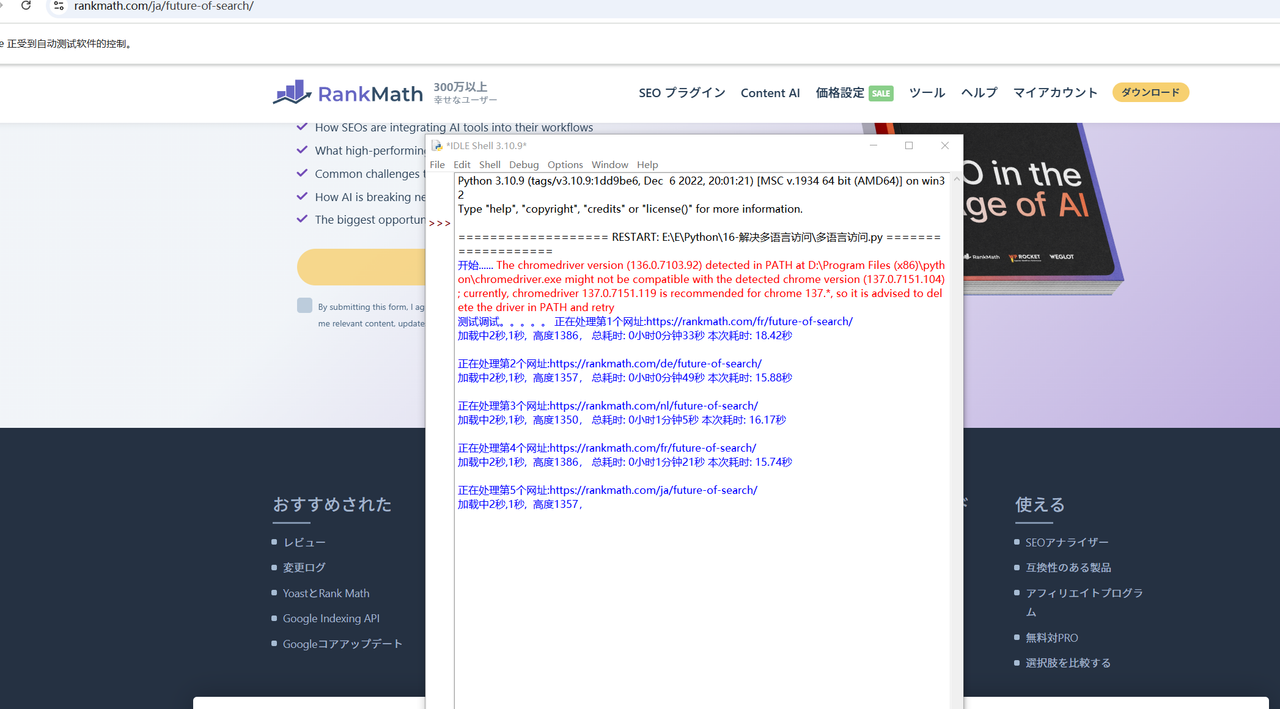
Task: Click the yellow ダウンロード button
Action: [1150, 92]
